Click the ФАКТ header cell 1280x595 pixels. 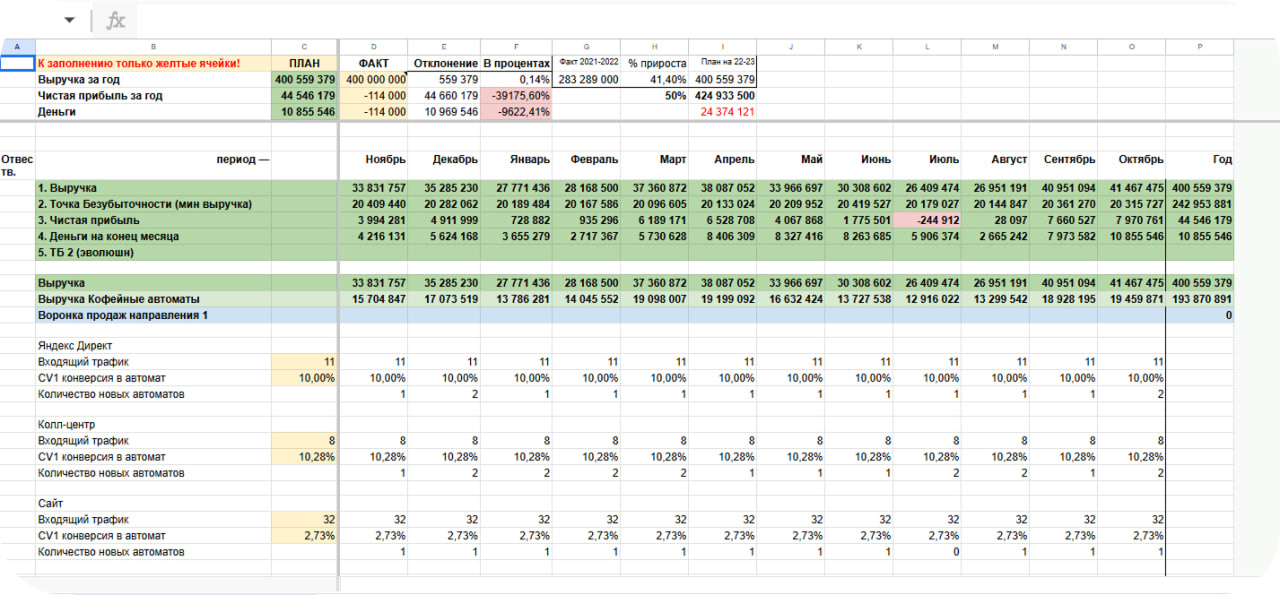point(373,64)
